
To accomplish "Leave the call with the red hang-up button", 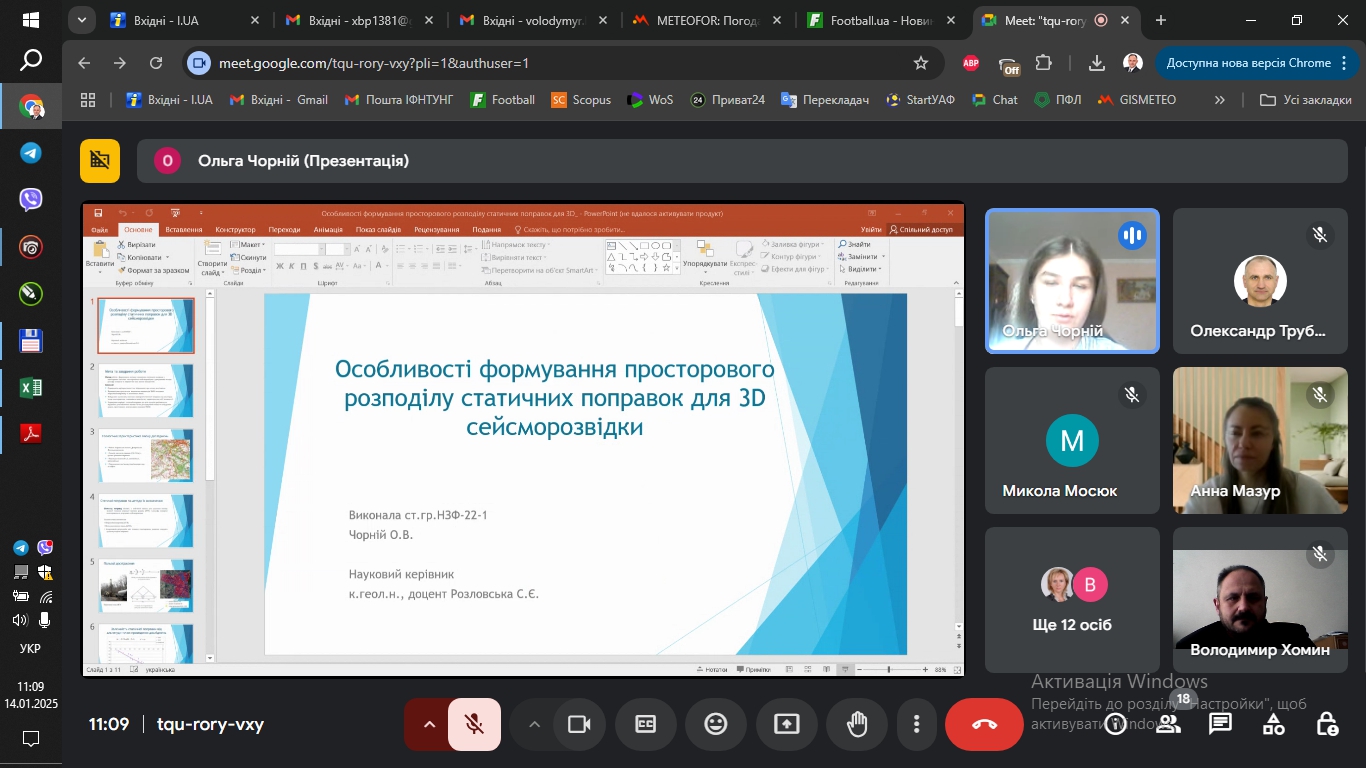I will click(x=984, y=723).
